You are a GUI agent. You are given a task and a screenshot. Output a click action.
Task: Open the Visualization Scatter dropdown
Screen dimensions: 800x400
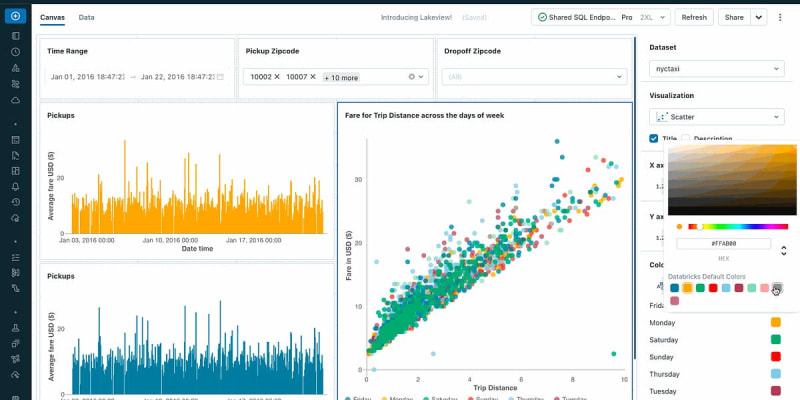coord(716,117)
